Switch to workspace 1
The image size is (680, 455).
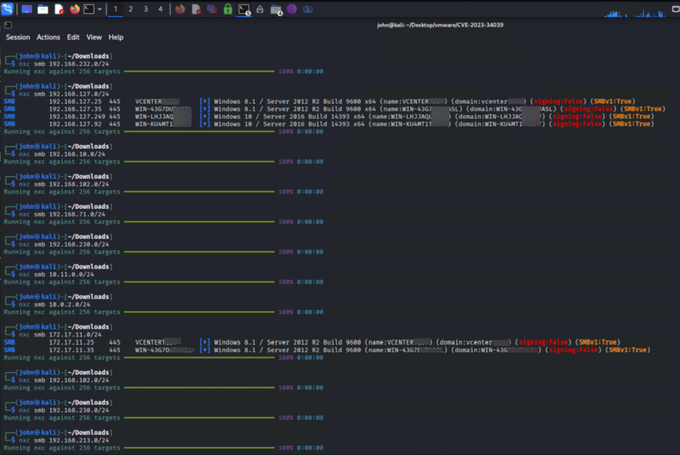click(x=115, y=9)
